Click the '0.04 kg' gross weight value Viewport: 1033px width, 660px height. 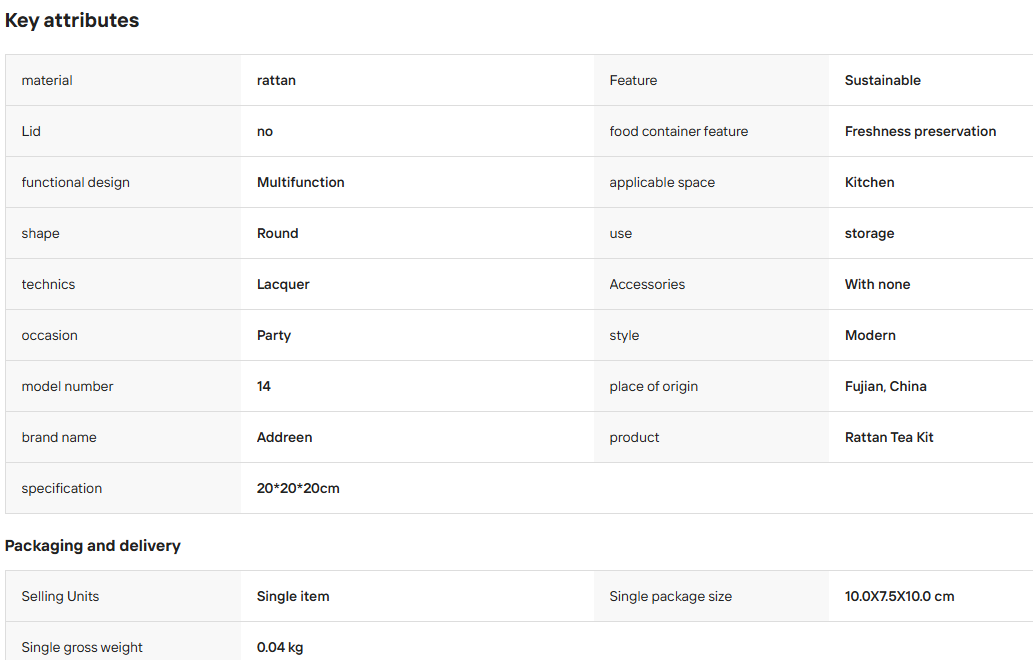[279, 647]
